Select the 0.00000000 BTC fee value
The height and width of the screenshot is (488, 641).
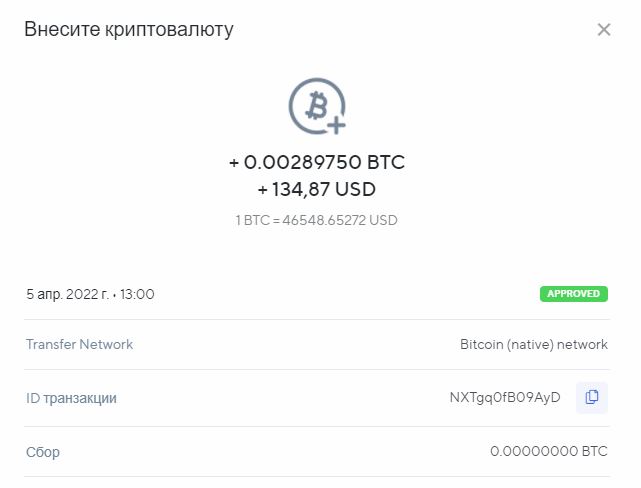[548, 452]
